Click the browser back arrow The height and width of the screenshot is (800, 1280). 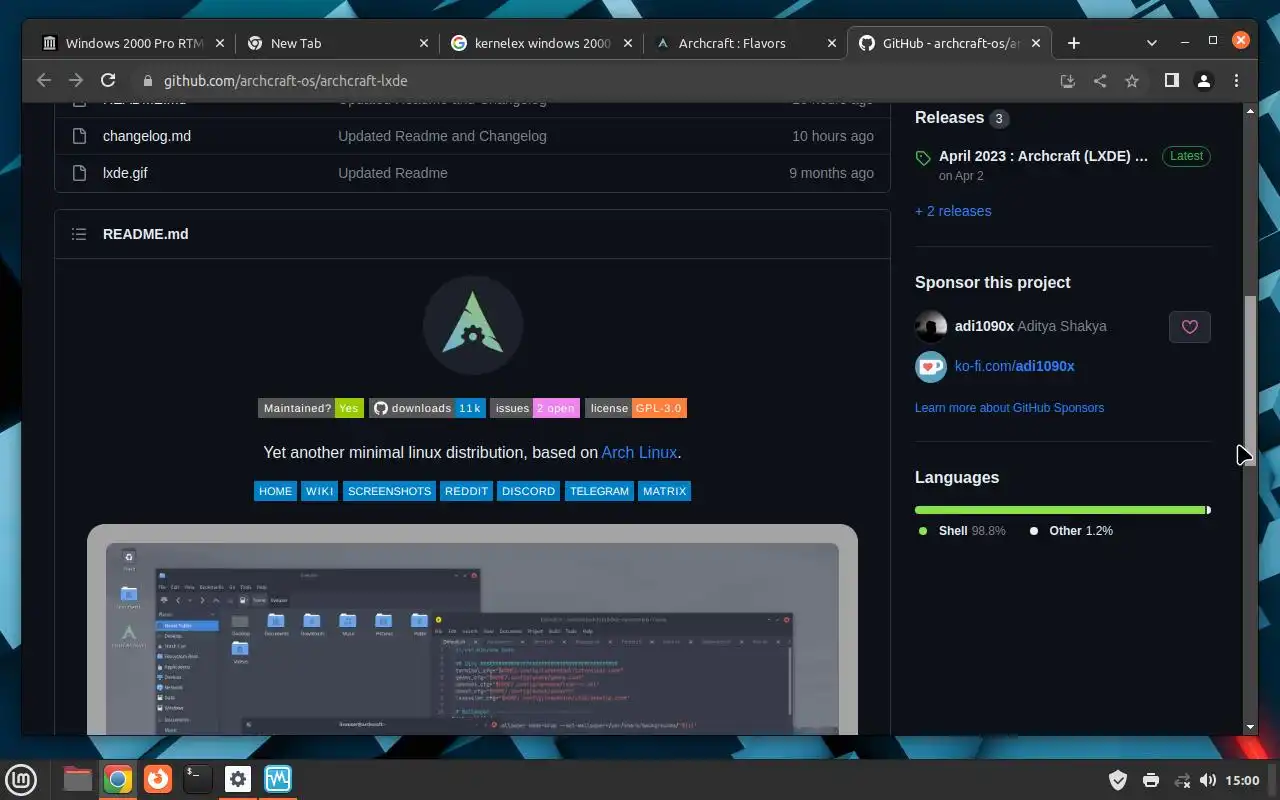43,81
